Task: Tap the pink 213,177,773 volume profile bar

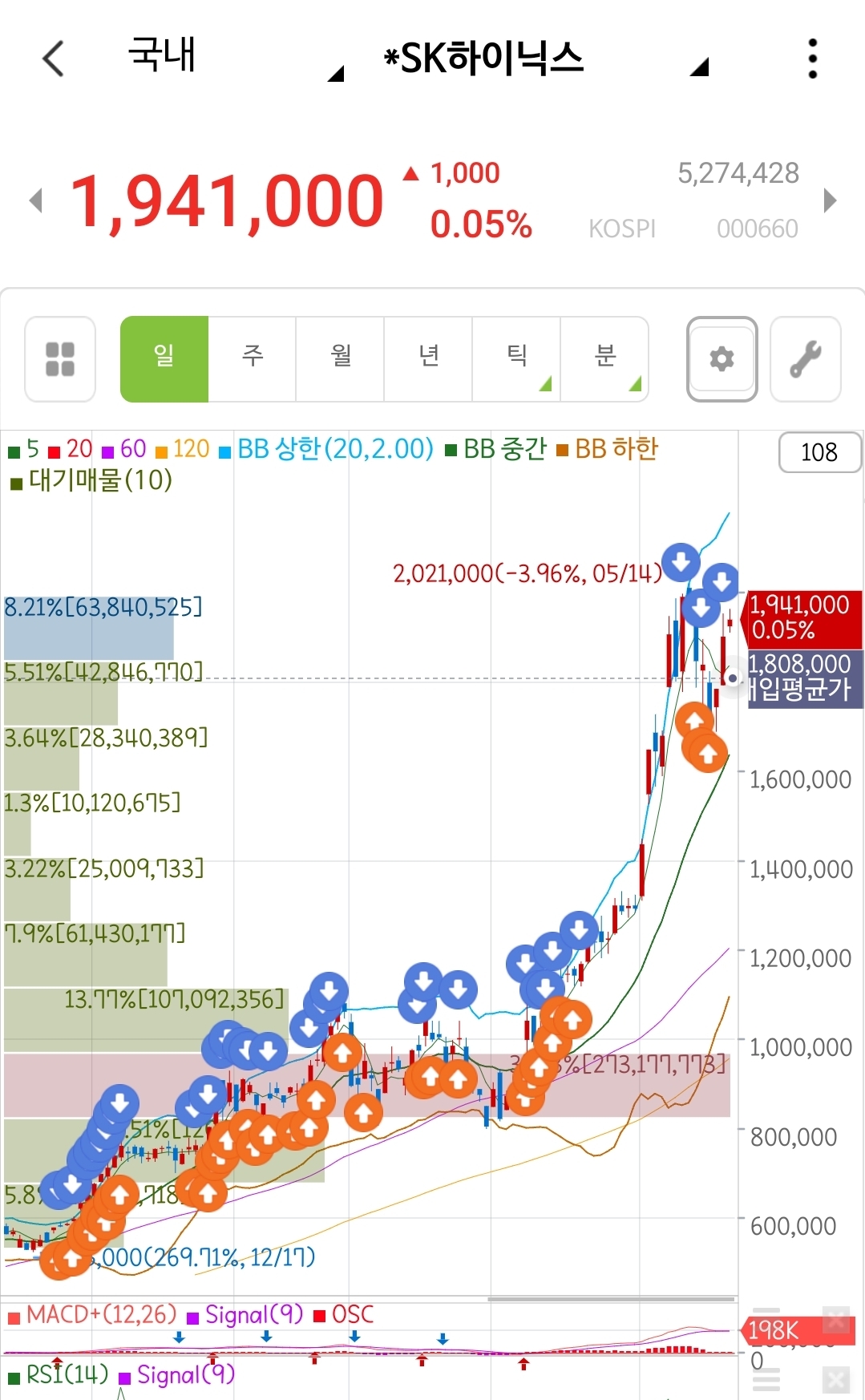Action: (367, 1086)
